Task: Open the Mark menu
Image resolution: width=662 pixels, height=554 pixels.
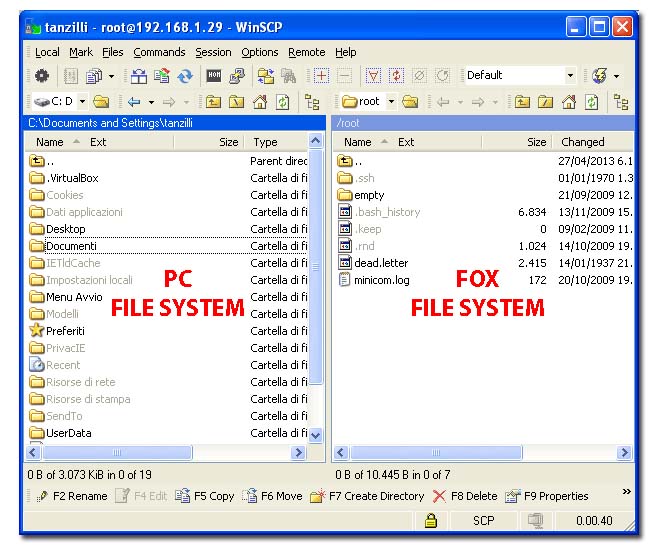Action: [x=81, y=52]
